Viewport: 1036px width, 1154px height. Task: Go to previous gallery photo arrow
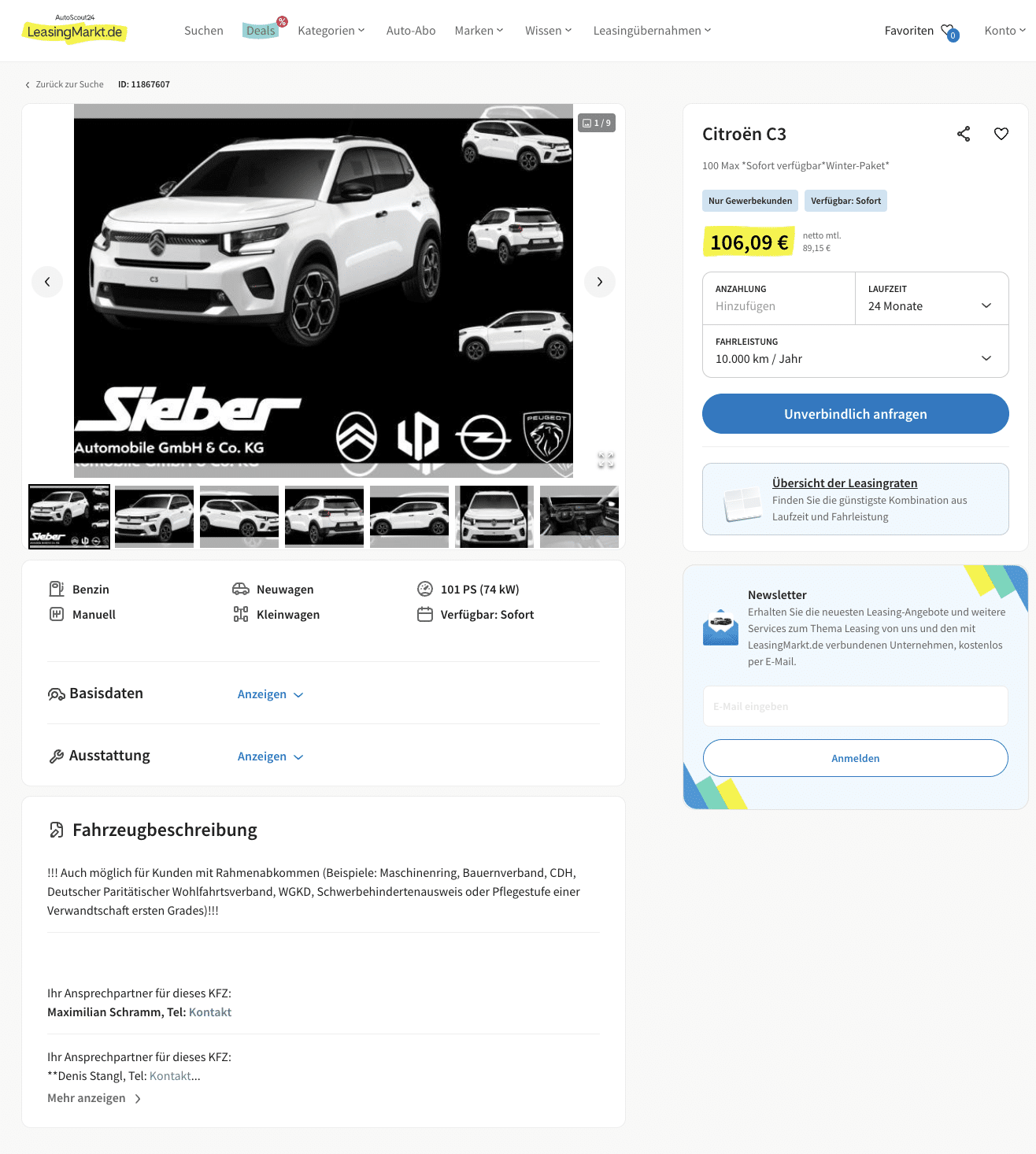tap(47, 282)
